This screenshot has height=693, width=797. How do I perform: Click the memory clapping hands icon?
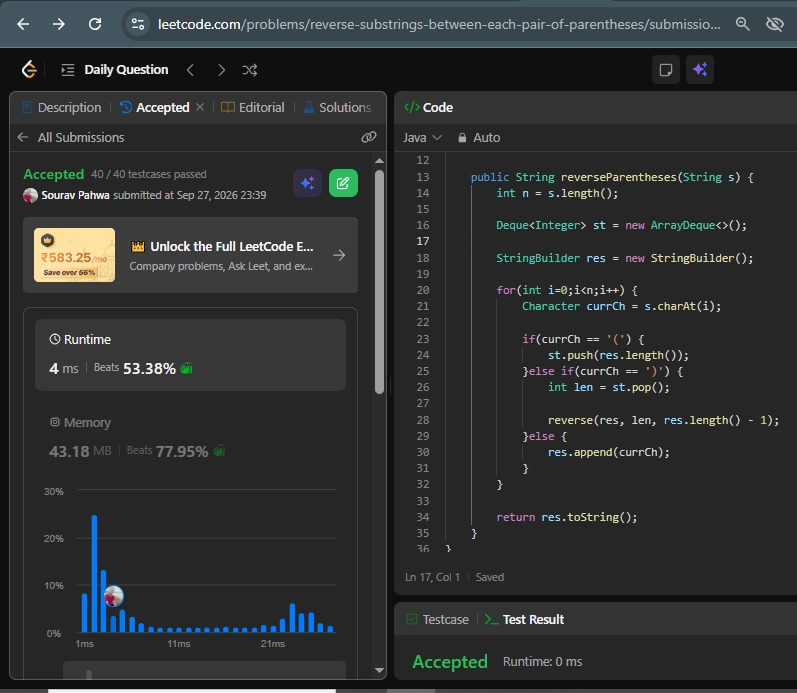[x=219, y=450]
